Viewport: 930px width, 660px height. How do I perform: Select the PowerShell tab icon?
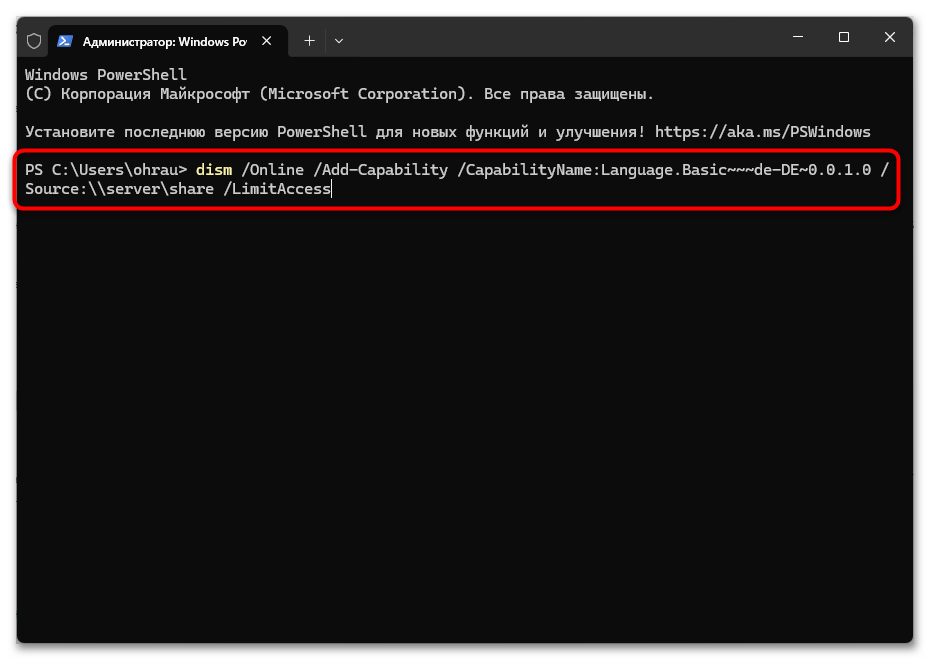(x=65, y=41)
